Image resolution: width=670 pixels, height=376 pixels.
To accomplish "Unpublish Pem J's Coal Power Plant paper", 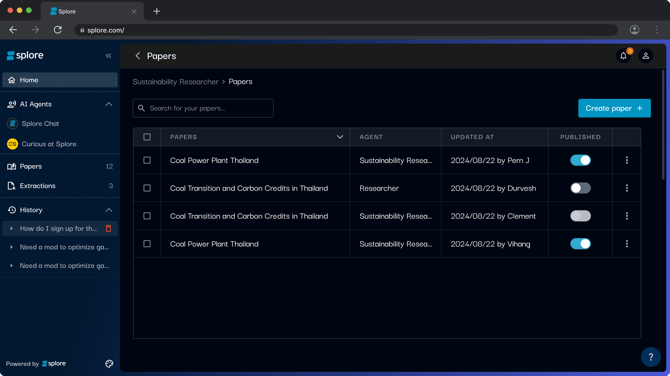I will (x=580, y=160).
